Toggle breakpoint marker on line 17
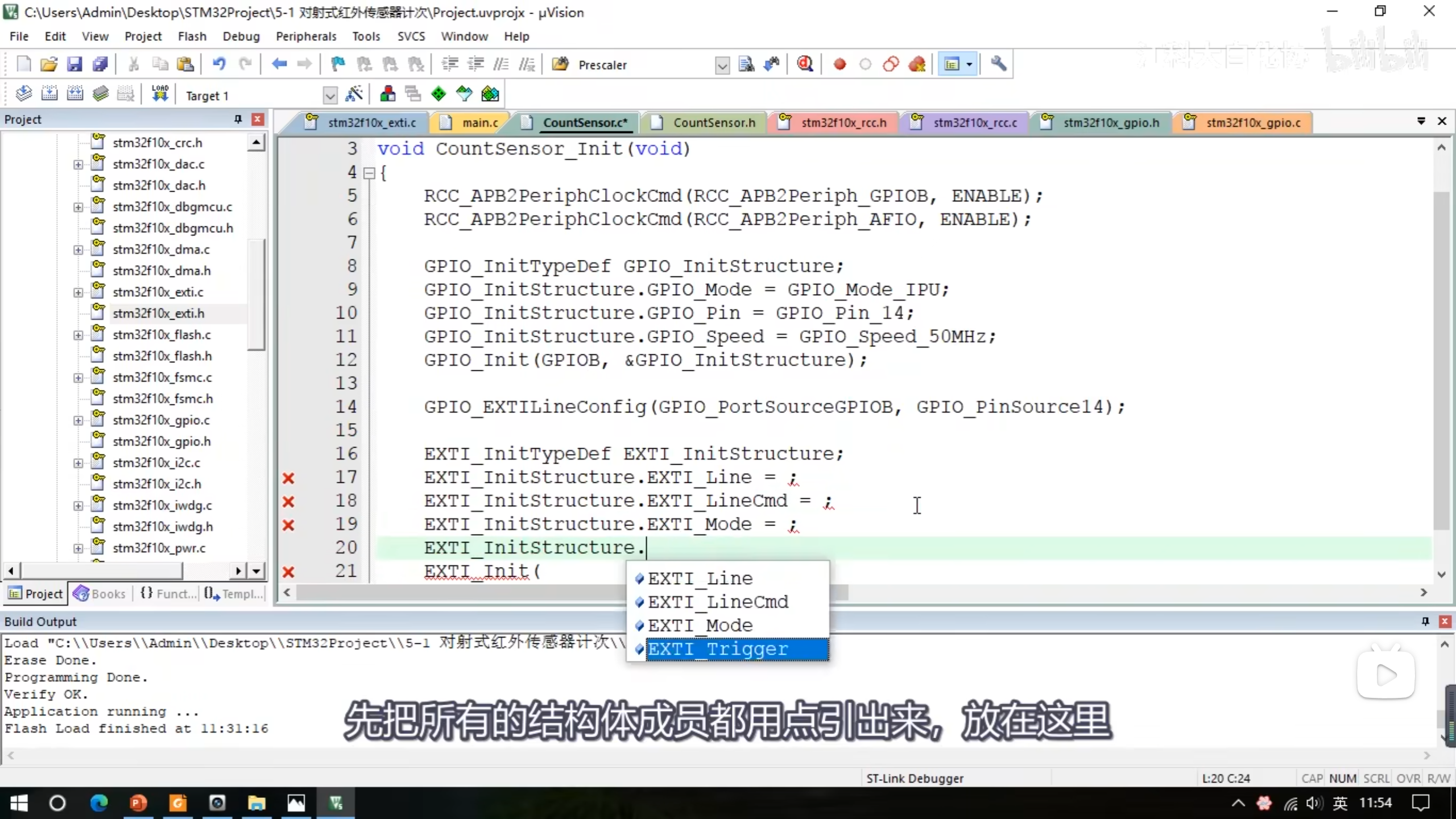The height and width of the screenshot is (819, 1456). tap(288, 478)
